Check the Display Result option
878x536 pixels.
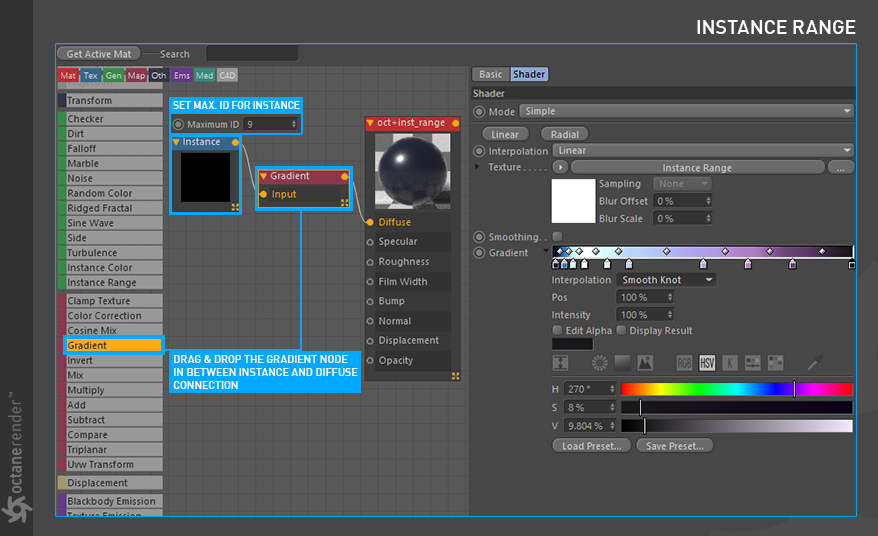click(622, 331)
